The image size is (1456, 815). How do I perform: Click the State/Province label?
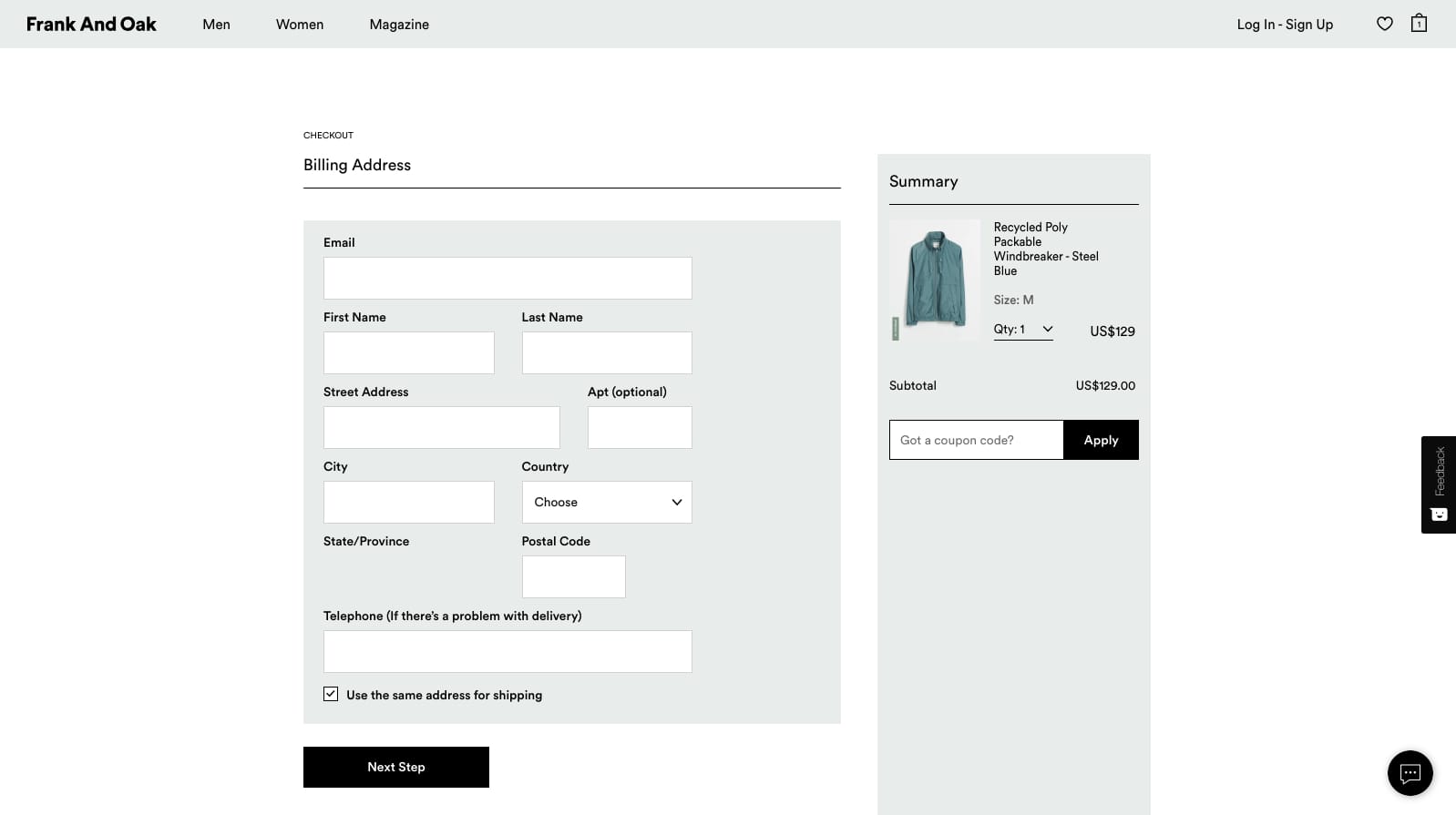point(366,541)
